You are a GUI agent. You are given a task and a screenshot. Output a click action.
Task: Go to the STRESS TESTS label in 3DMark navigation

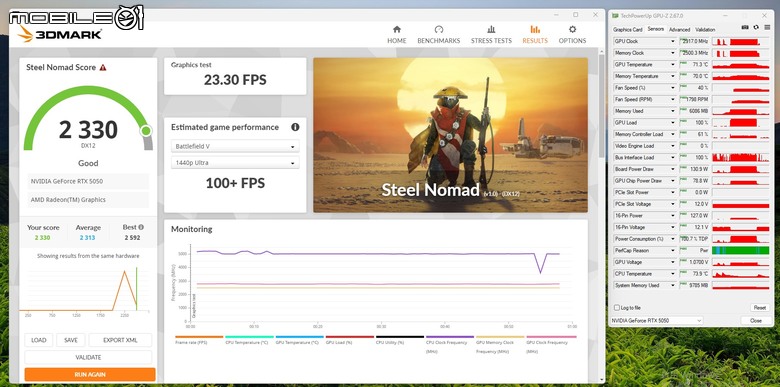tap(491, 41)
